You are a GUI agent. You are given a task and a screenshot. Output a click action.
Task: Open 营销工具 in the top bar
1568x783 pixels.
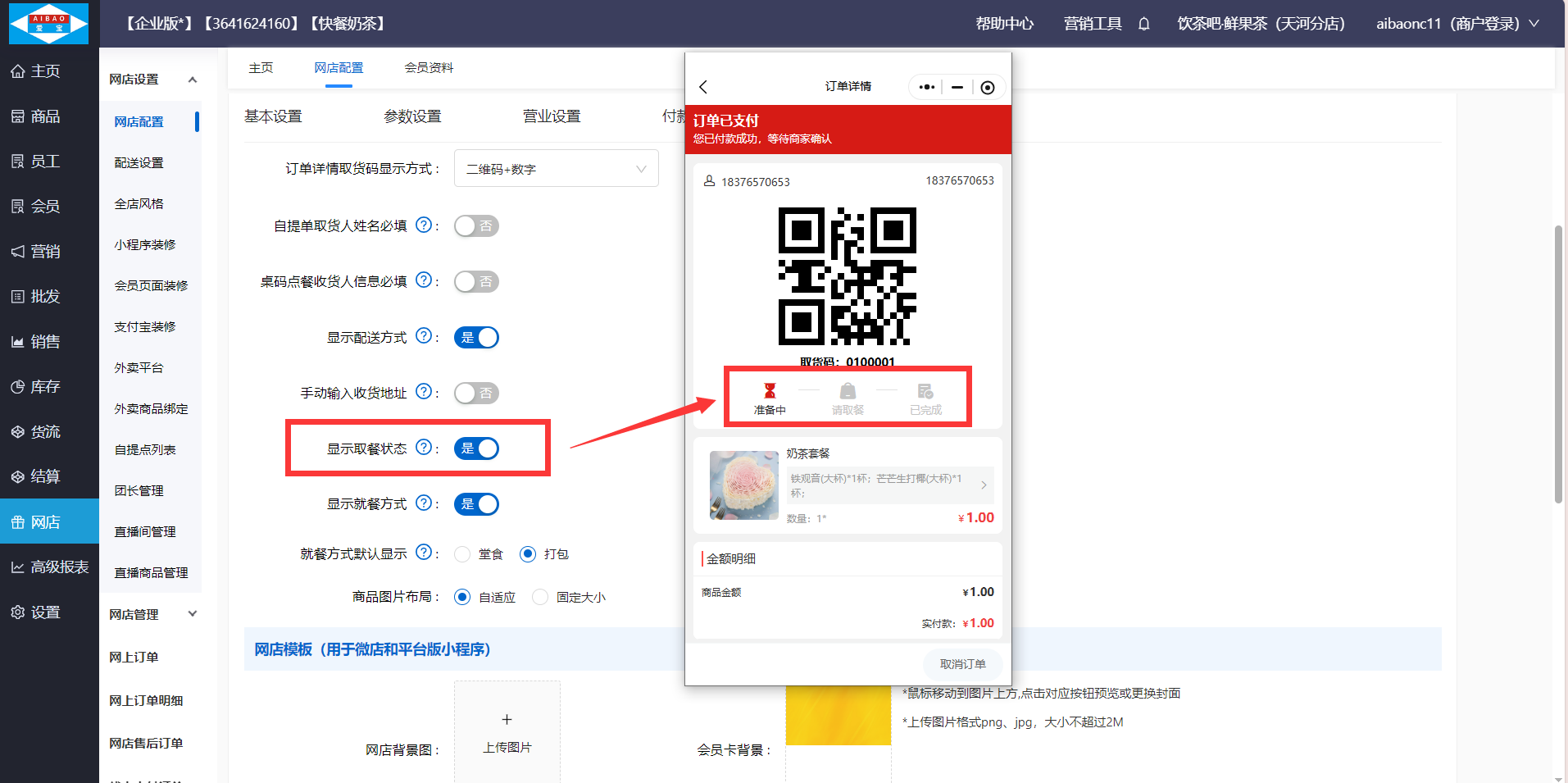1093,24
